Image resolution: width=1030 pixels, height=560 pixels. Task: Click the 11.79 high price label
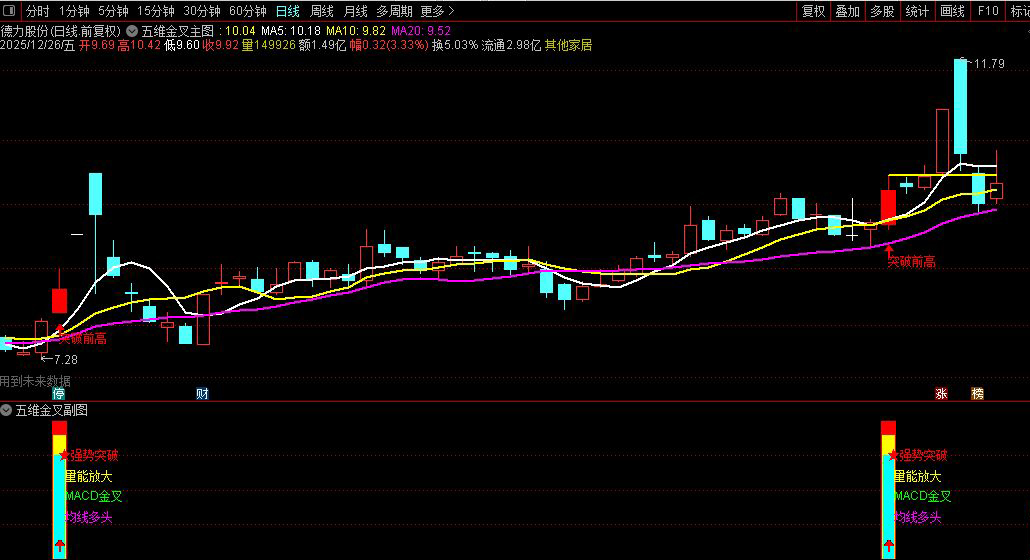[989, 64]
